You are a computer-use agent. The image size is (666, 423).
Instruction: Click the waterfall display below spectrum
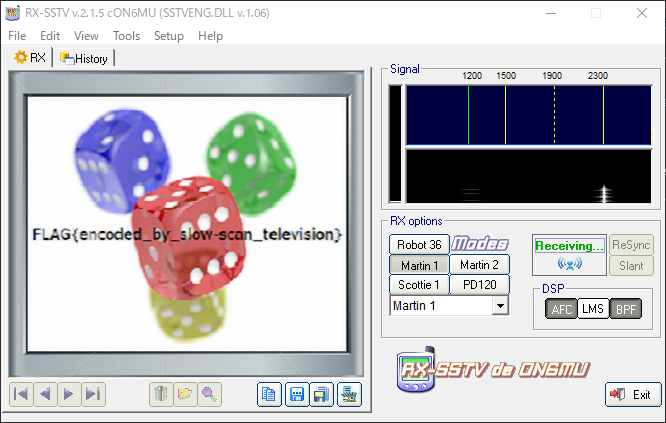click(529, 176)
